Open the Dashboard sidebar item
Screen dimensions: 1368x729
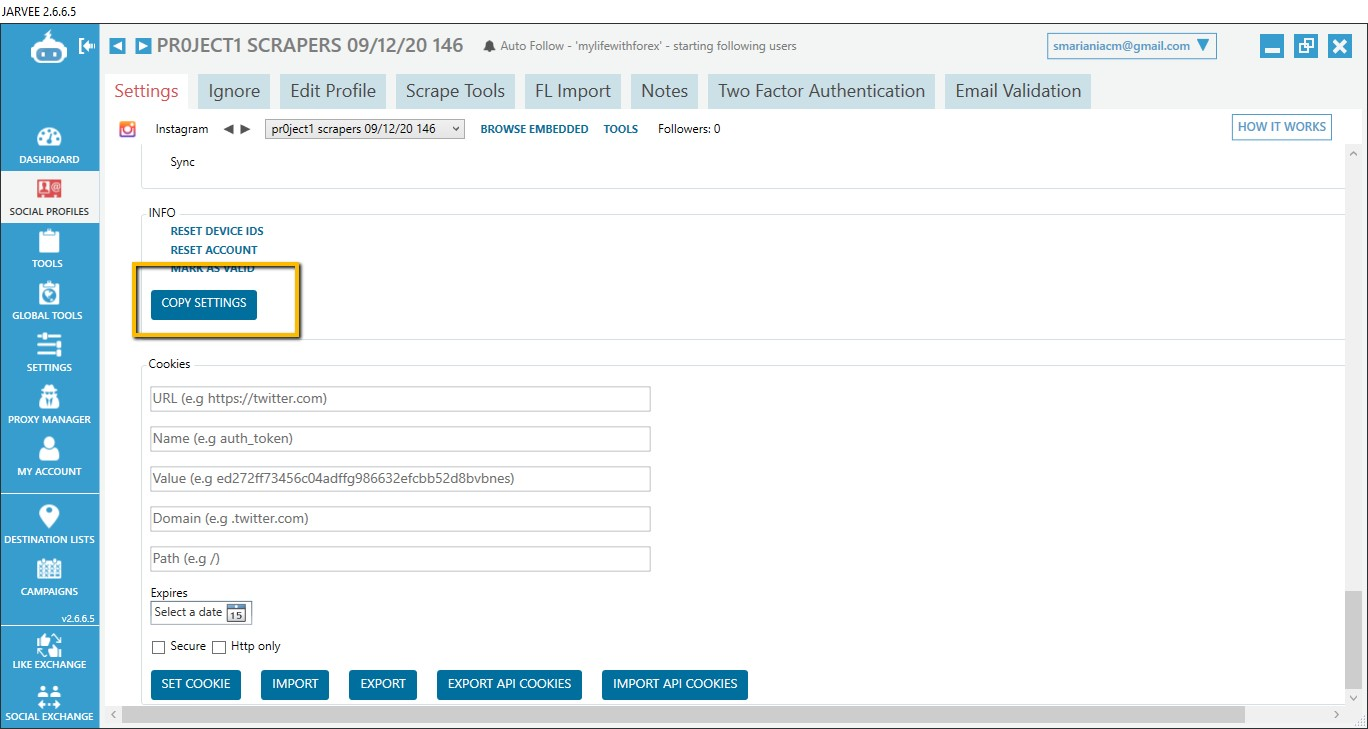tap(49, 145)
